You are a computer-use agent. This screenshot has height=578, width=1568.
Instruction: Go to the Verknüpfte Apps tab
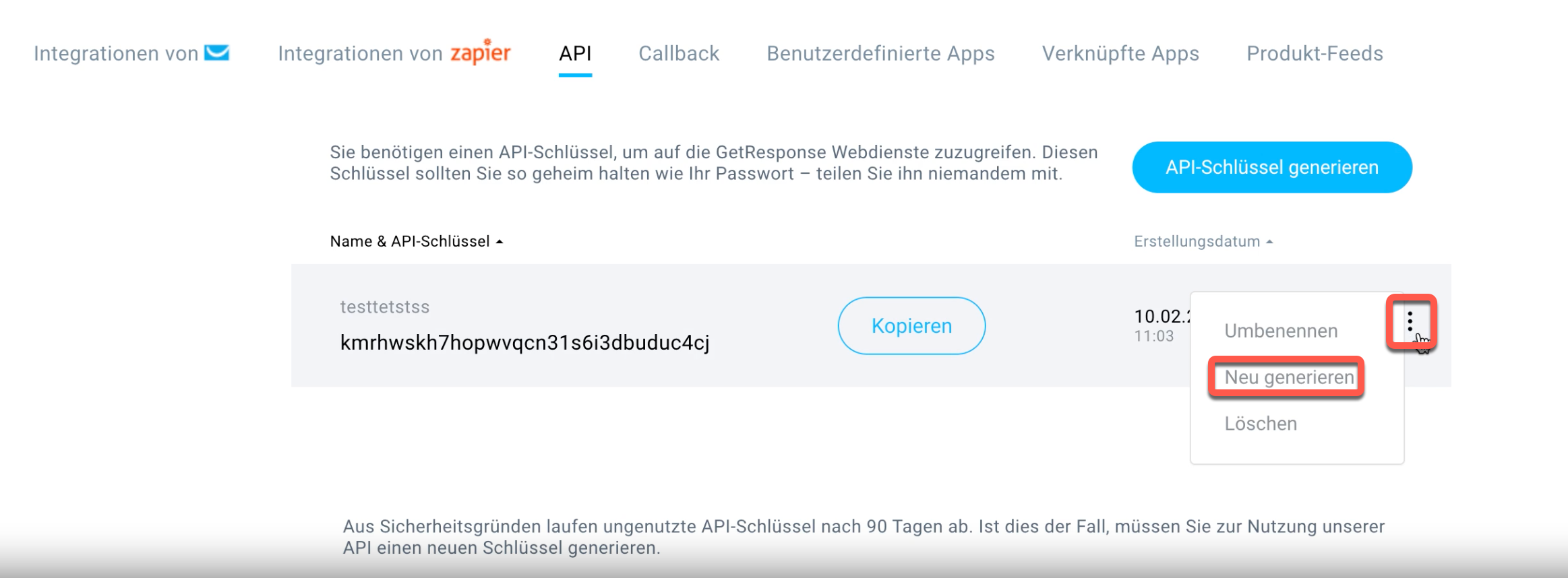tap(1120, 53)
